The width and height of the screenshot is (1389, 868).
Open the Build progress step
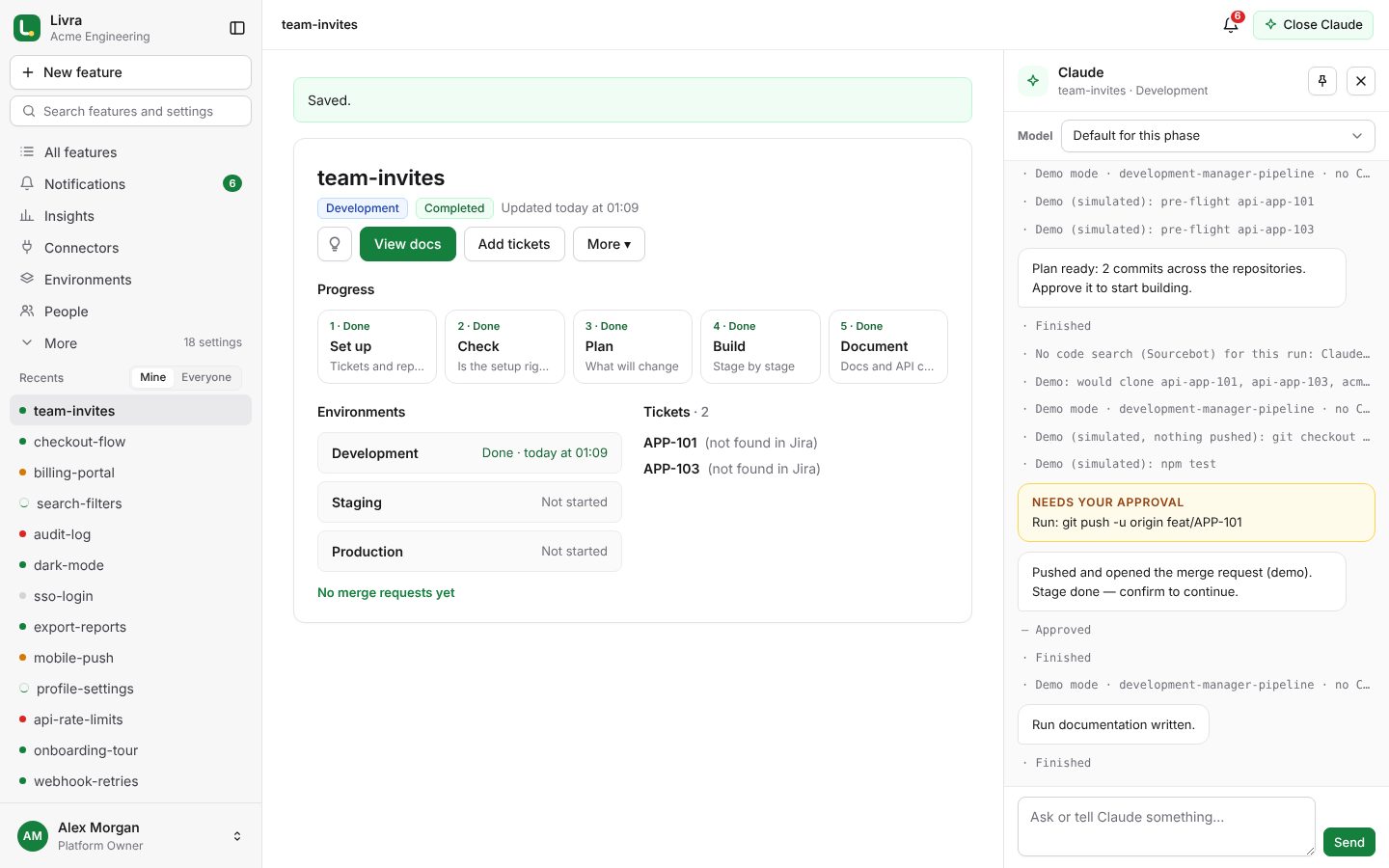760,346
